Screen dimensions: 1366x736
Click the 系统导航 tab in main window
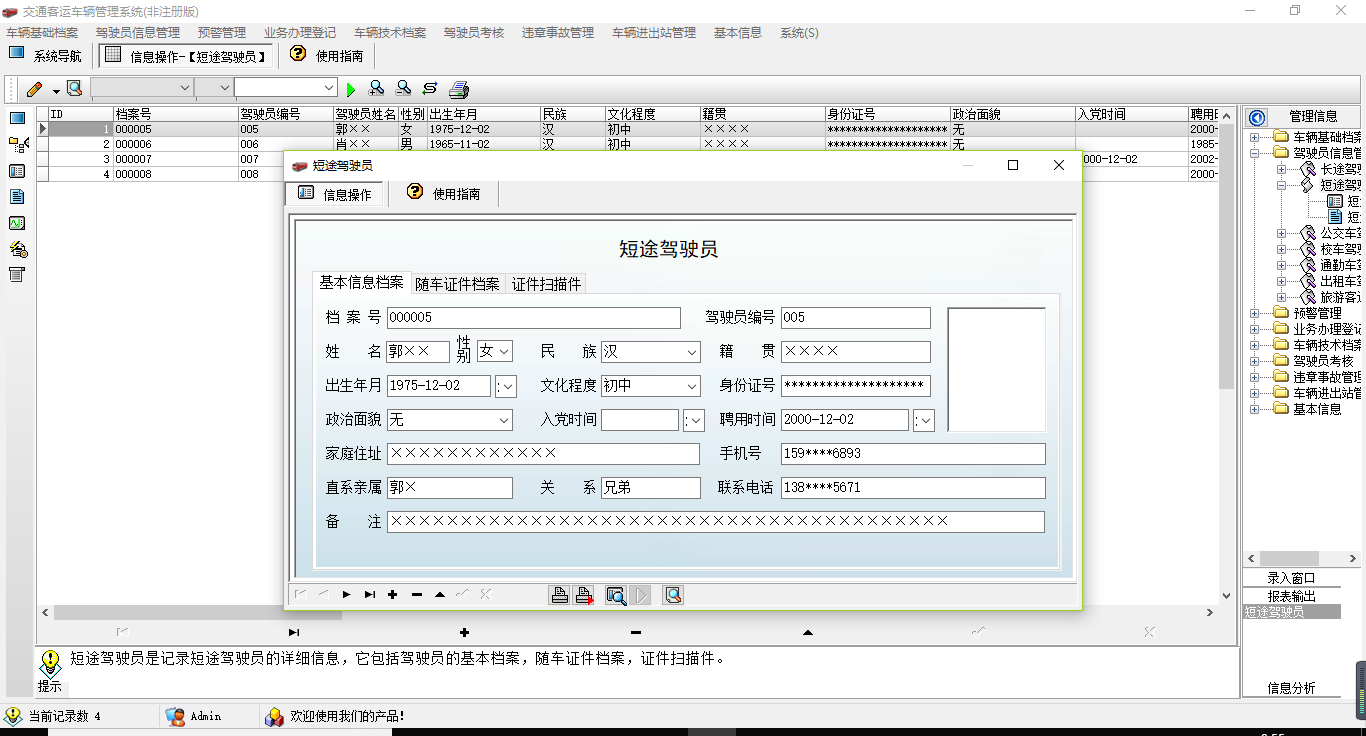point(46,55)
